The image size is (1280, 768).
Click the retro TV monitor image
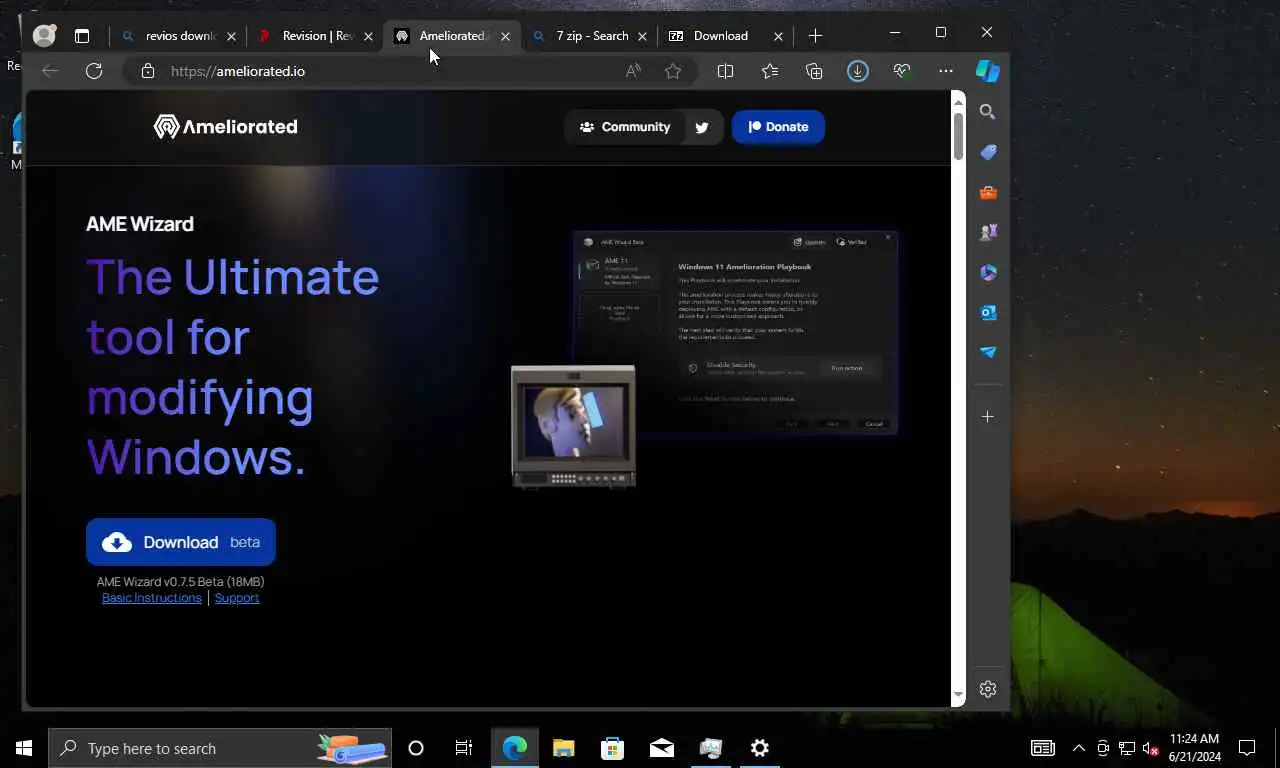click(573, 427)
